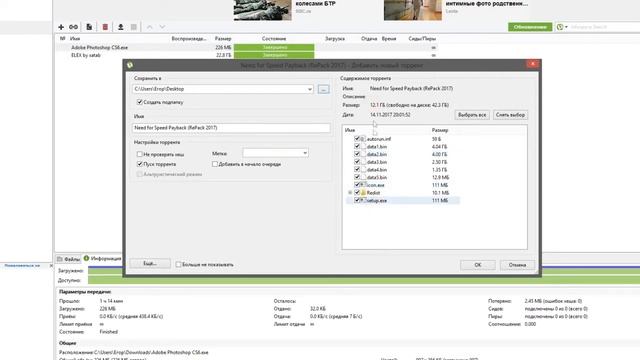Close the Add New Torrent dialog
Viewport: 640px width, 360px height.
533,64
